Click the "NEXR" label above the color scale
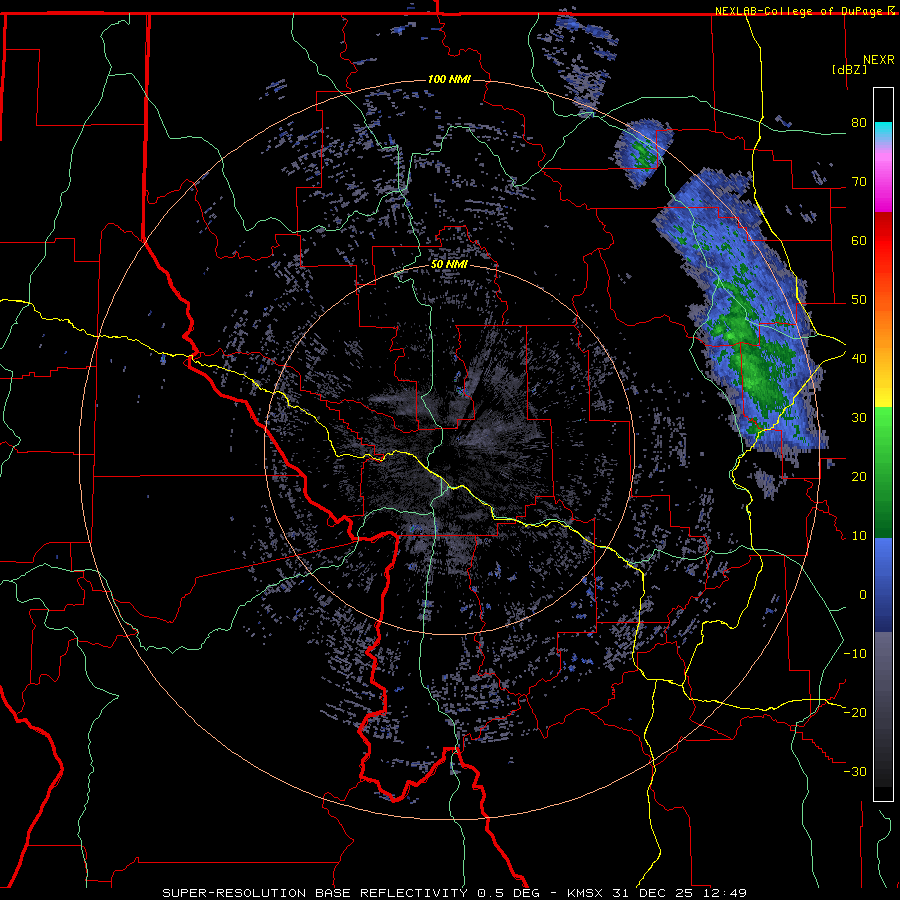 tap(878, 60)
